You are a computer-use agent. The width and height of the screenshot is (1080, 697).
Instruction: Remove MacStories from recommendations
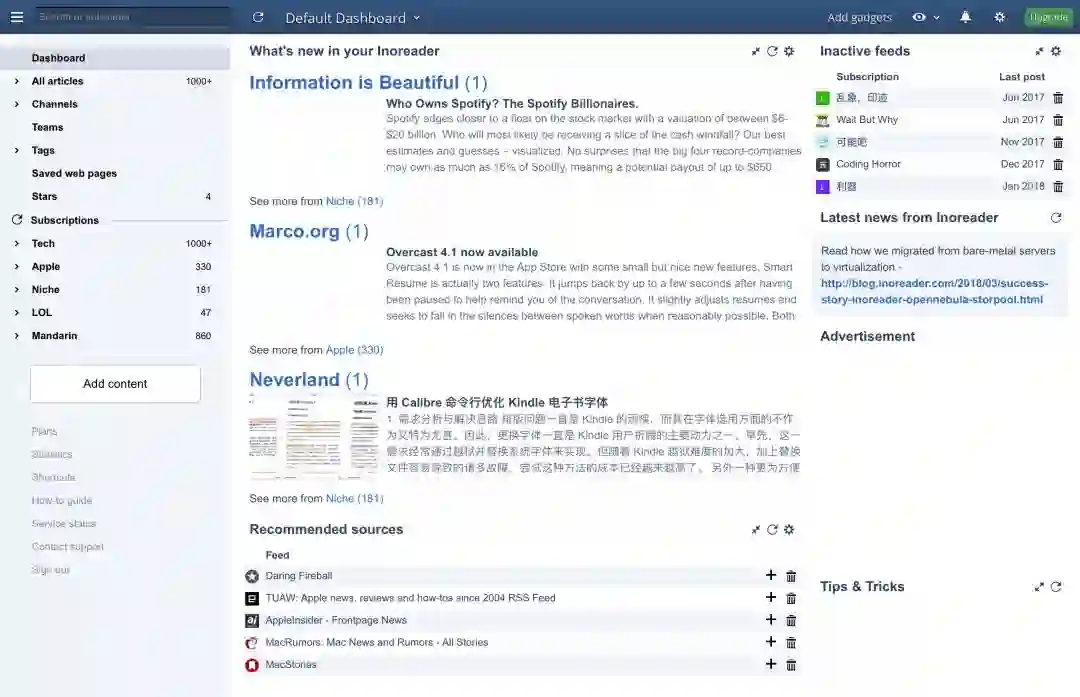[x=791, y=665]
